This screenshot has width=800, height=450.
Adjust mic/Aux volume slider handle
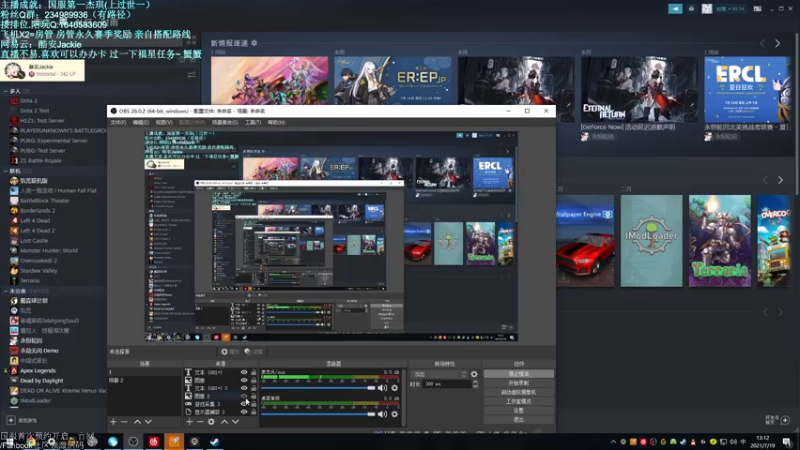(371, 388)
